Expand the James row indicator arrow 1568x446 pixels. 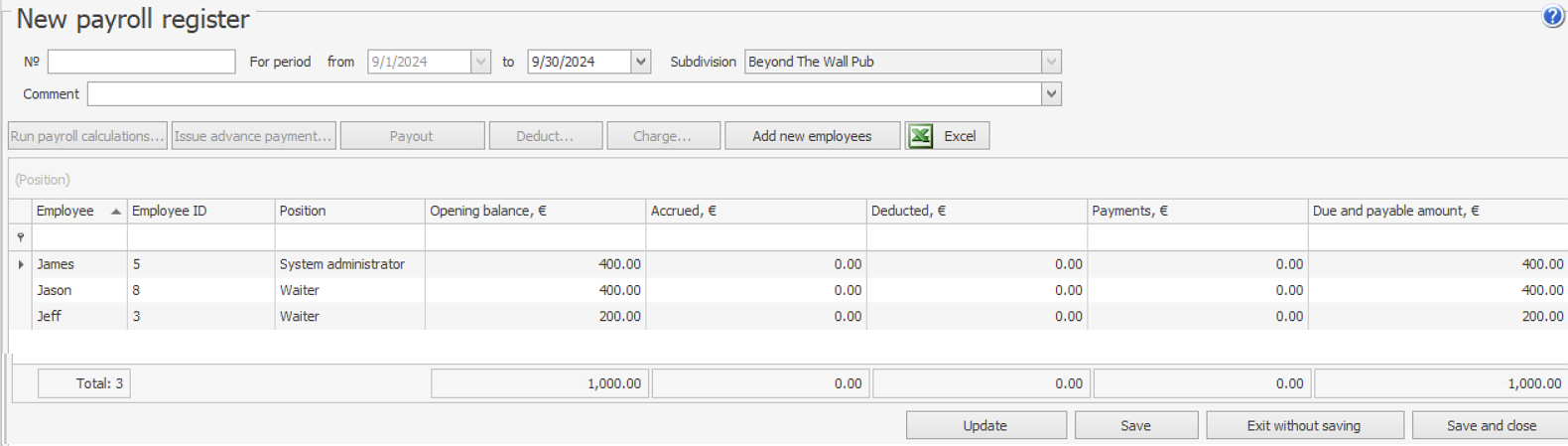click(x=21, y=264)
